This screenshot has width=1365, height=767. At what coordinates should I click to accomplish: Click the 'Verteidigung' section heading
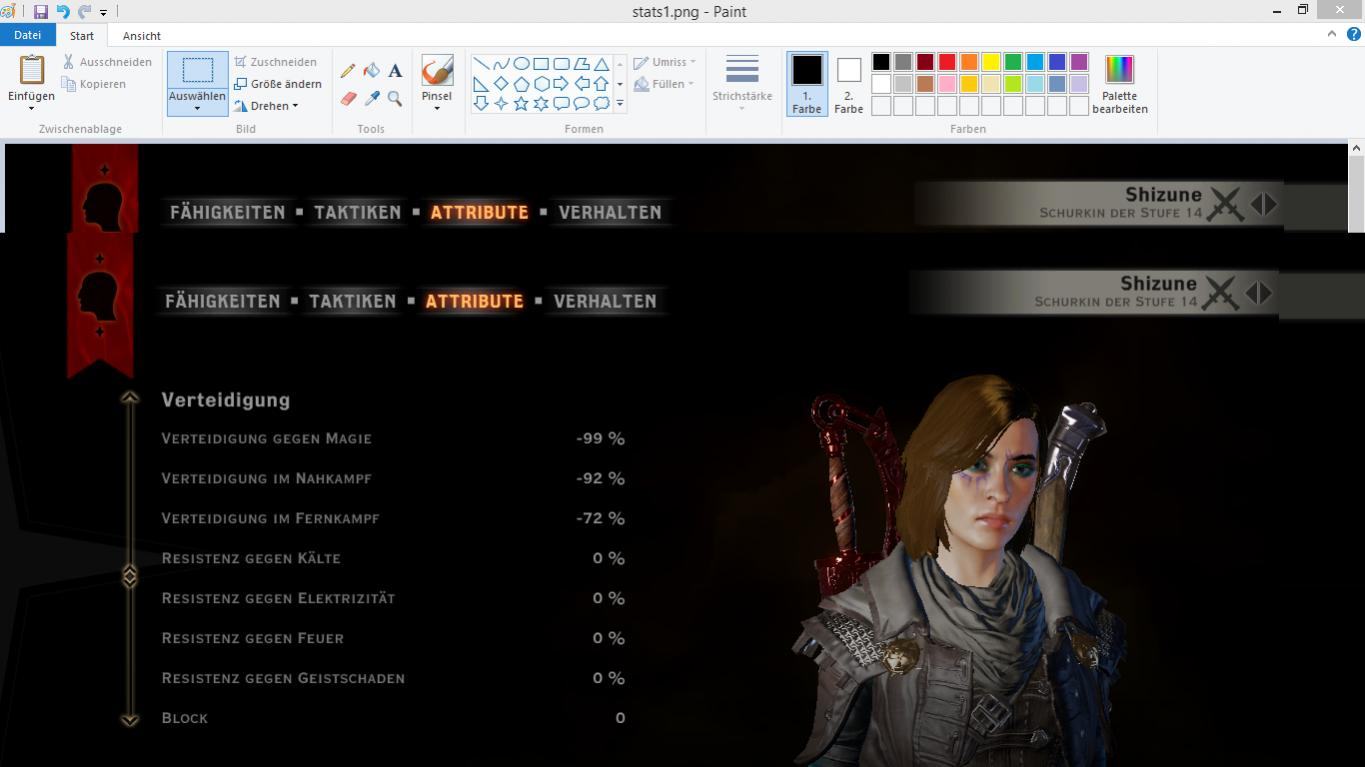coord(226,400)
